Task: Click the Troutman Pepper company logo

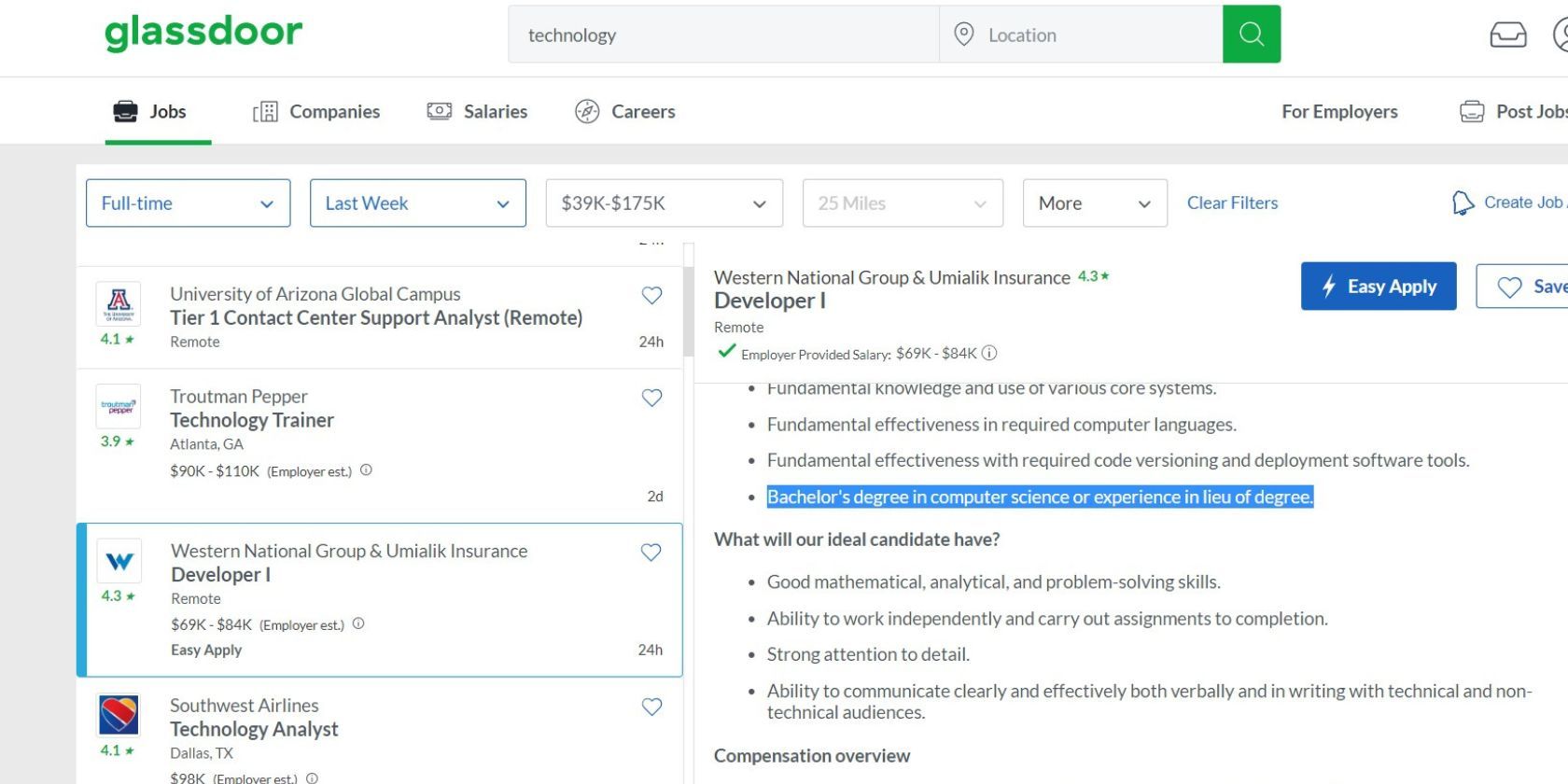Action: [119, 407]
